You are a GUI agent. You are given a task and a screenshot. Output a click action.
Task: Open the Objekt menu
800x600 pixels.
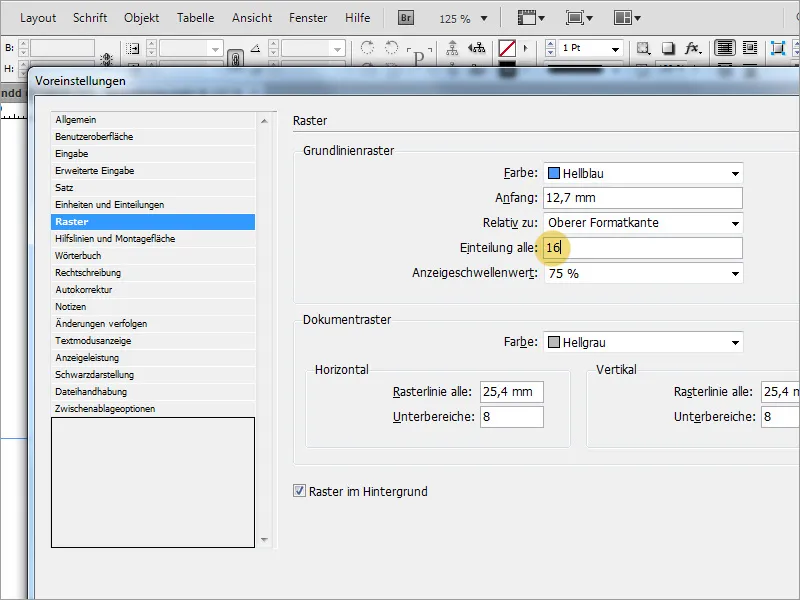(x=141, y=18)
